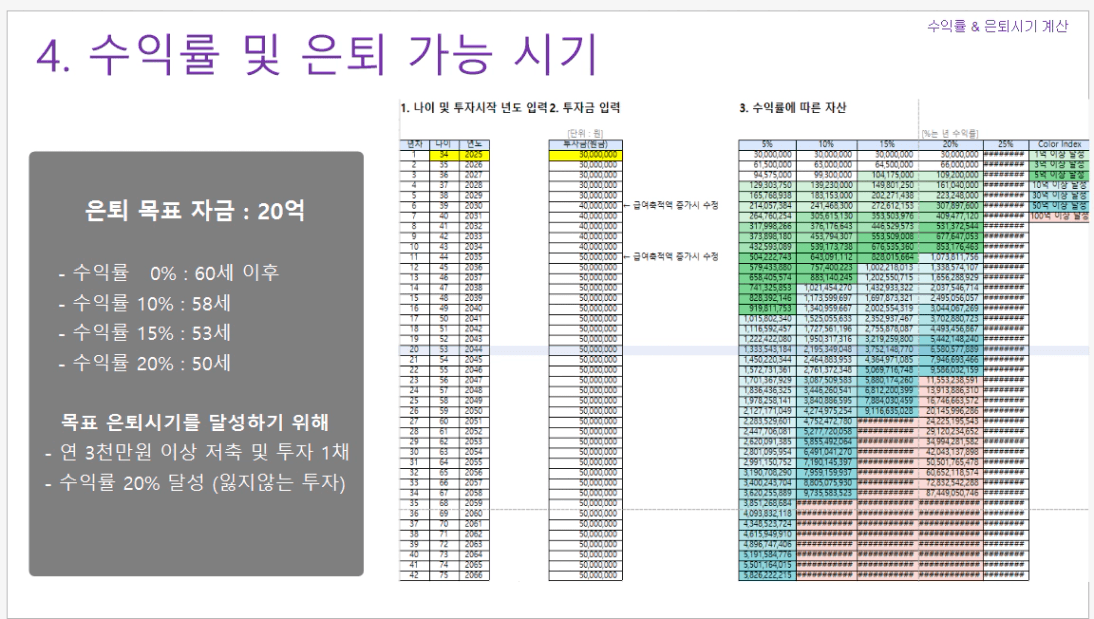
Task: Click the first '급여축적액 증가시 수정' note beside 2030
Action: (x=670, y=206)
